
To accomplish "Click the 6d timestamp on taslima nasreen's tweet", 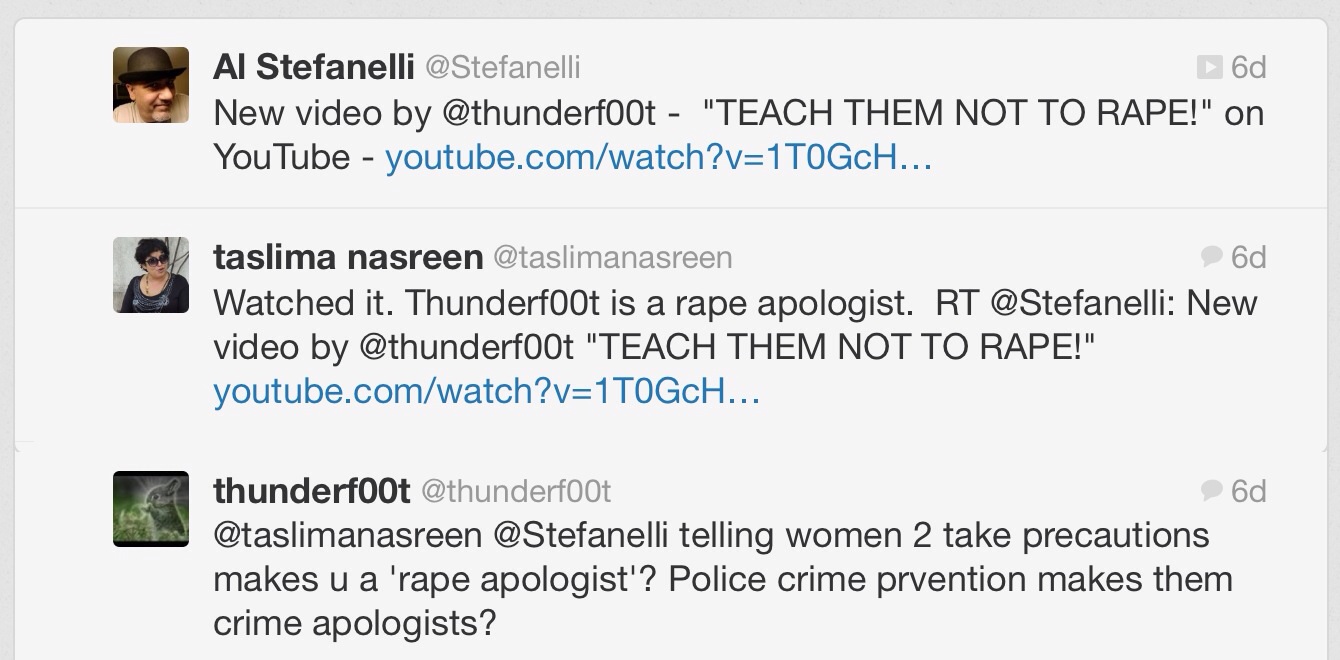I will point(1248,258).
